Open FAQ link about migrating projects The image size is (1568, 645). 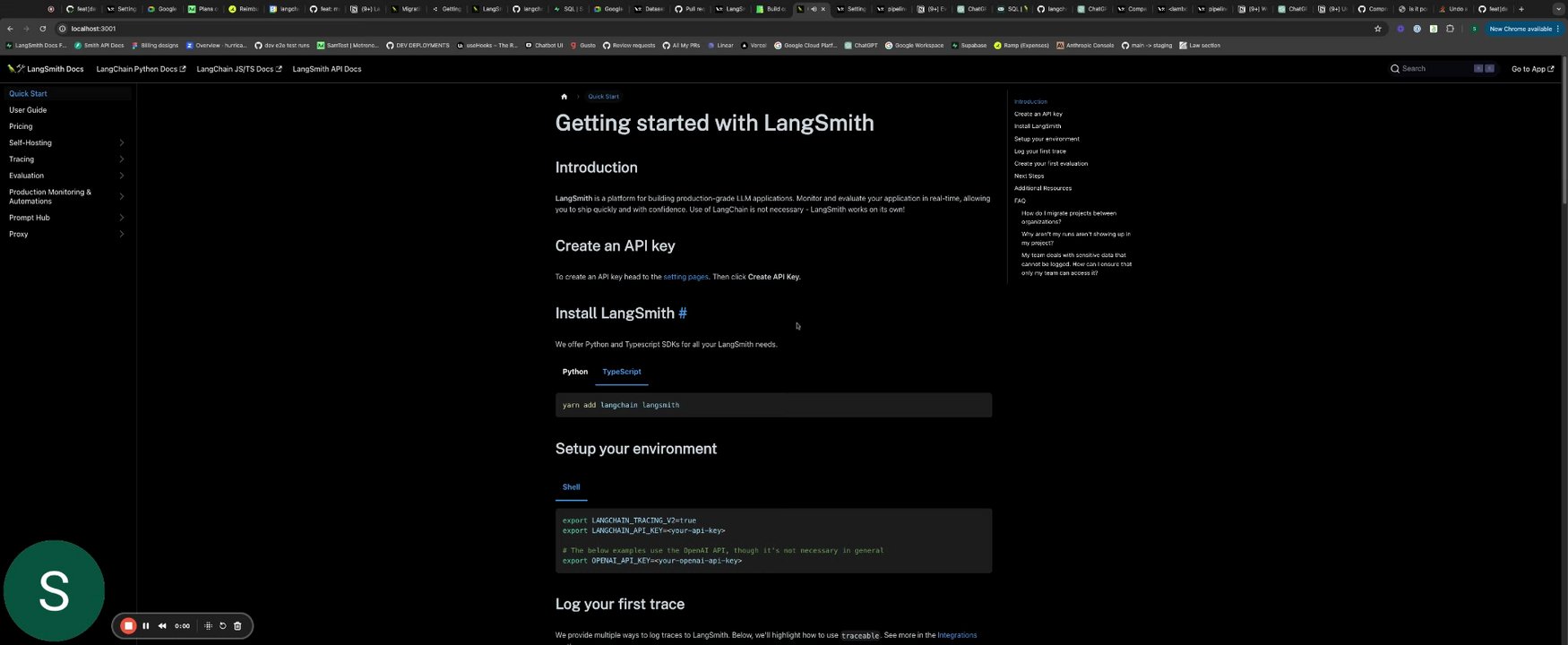pyautogui.click(x=1069, y=218)
